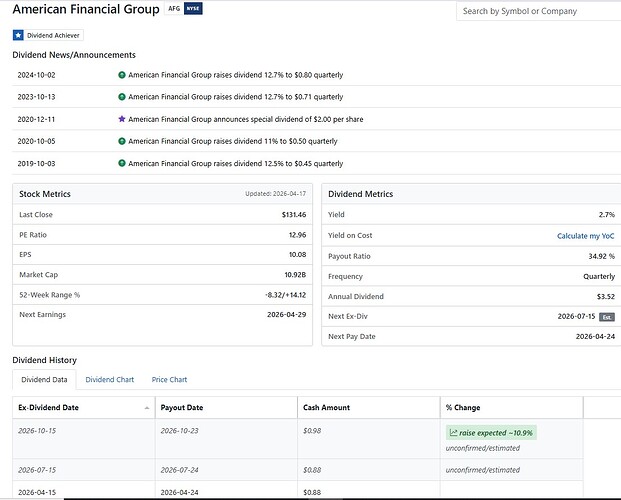Open news raising dividend to $0.80 quarterly
The width and height of the screenshot is (621, 500).
(x=236, y=75)
